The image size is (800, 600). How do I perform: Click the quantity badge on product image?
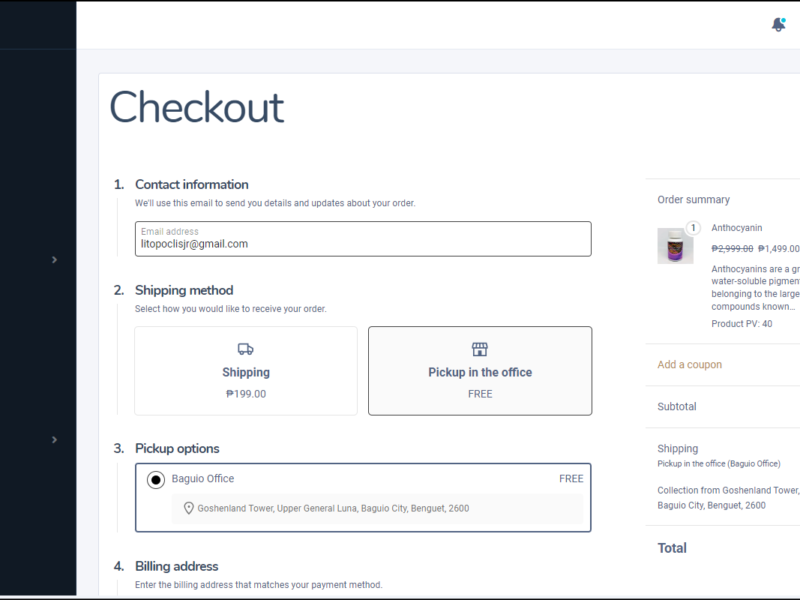click(693, 228)
